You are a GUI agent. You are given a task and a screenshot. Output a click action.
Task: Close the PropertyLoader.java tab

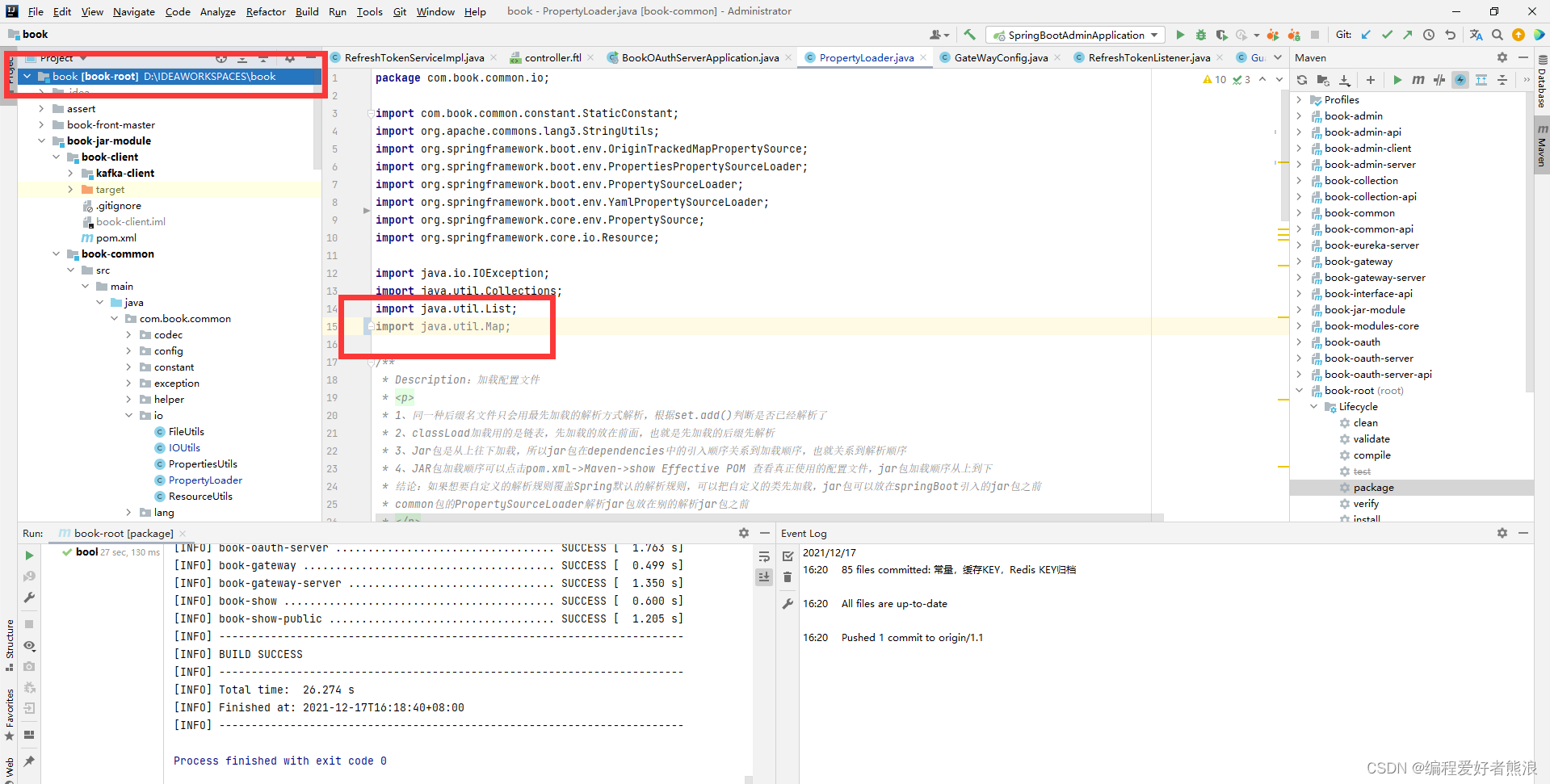click(x=923, y=57)
